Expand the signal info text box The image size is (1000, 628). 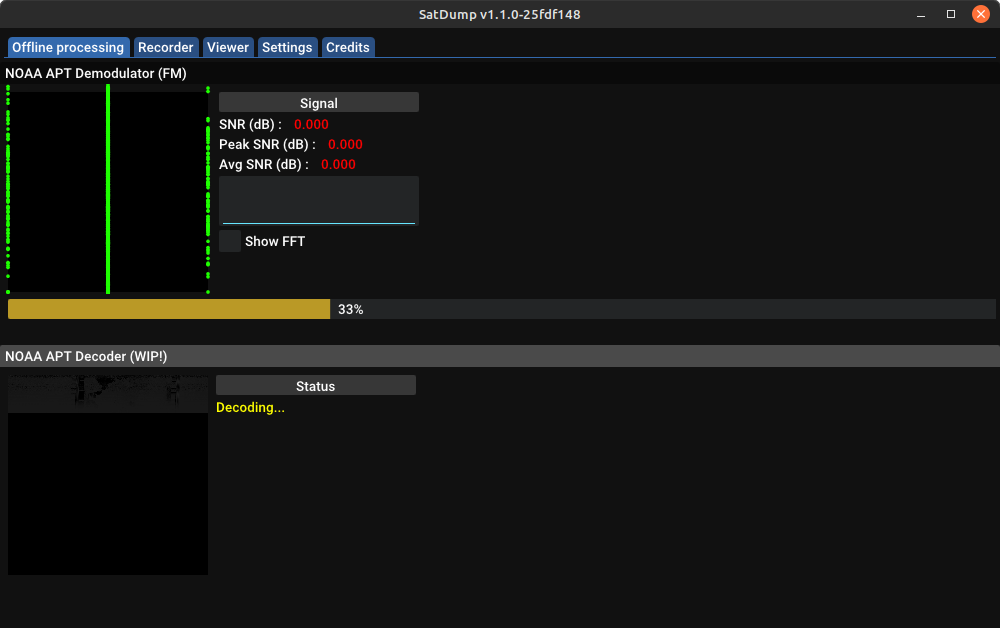[318, 199]
